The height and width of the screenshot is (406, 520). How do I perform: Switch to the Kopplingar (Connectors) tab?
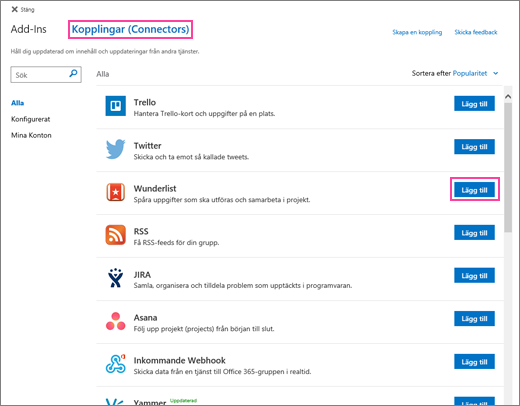coord(130,29)
